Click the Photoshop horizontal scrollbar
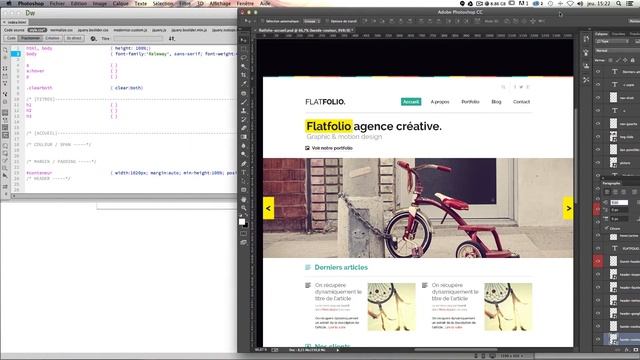 click(x=455, y=350)
